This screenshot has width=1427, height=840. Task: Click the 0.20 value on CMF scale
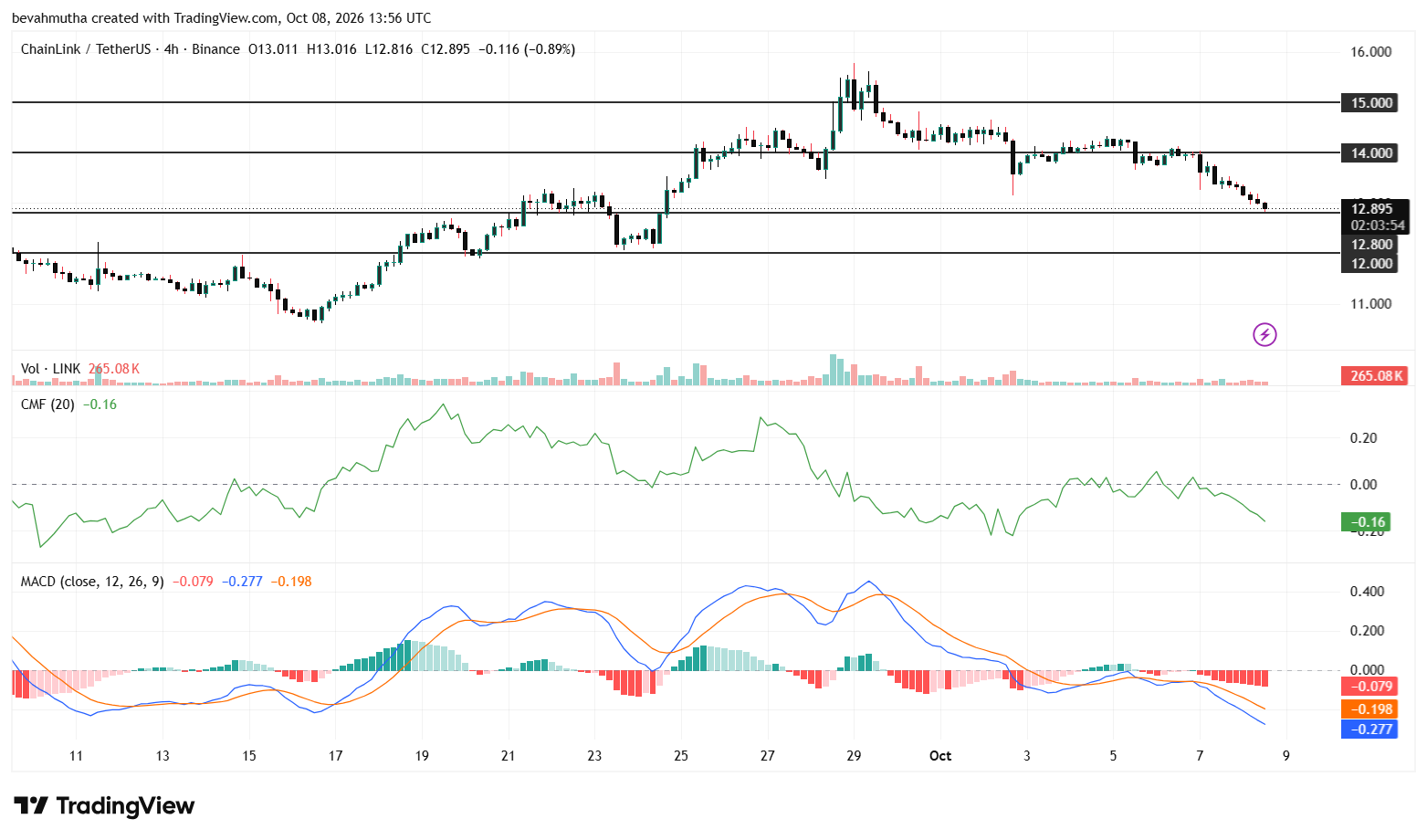coord(1363,438)
